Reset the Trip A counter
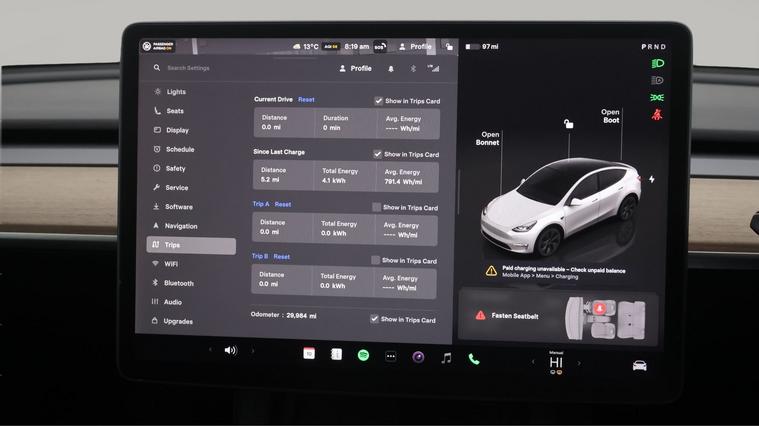This screenshot has height=426, width=759. (x=283, y=204)
